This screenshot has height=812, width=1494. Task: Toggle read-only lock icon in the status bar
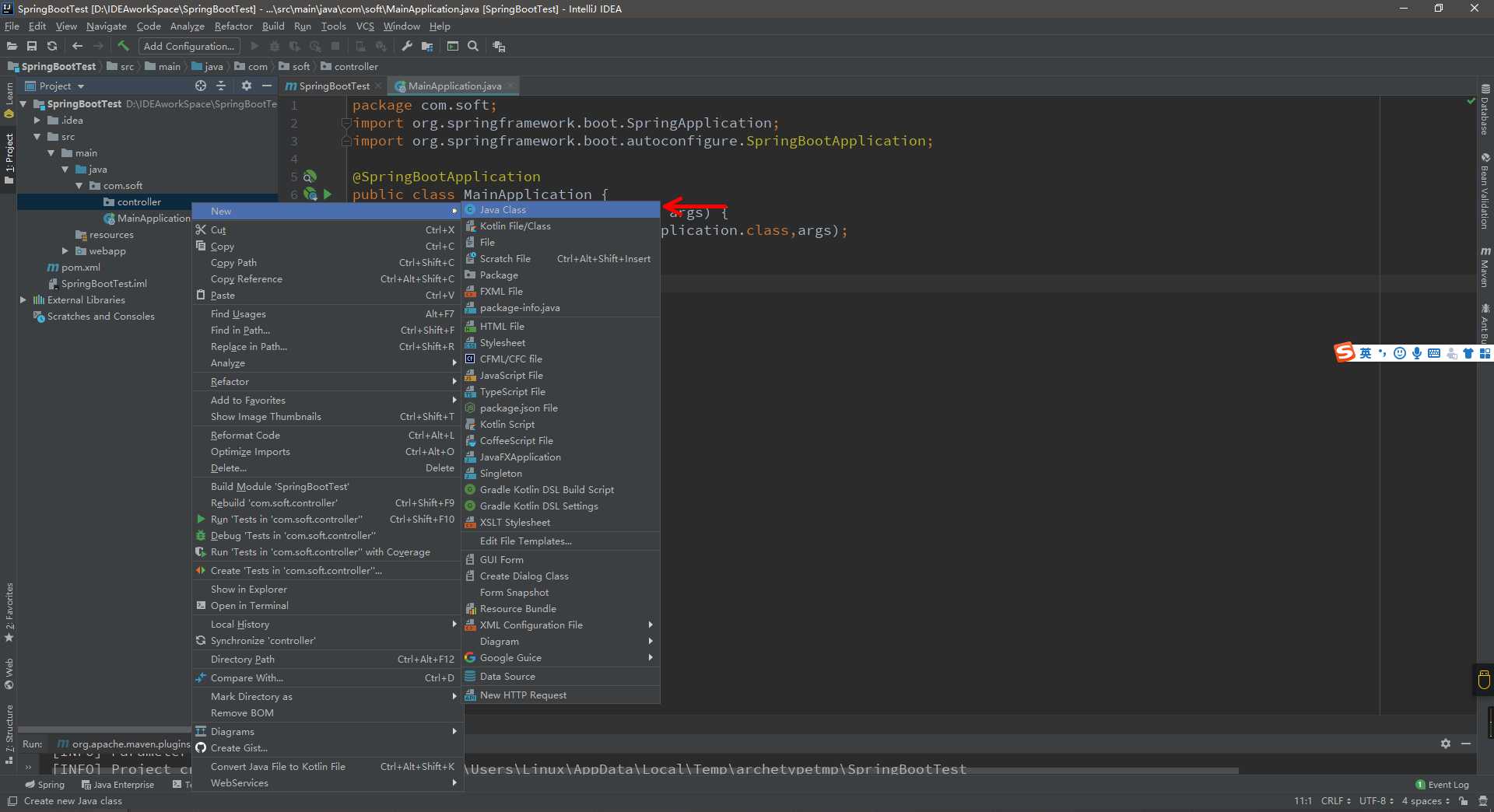[x=1464, y=801]
